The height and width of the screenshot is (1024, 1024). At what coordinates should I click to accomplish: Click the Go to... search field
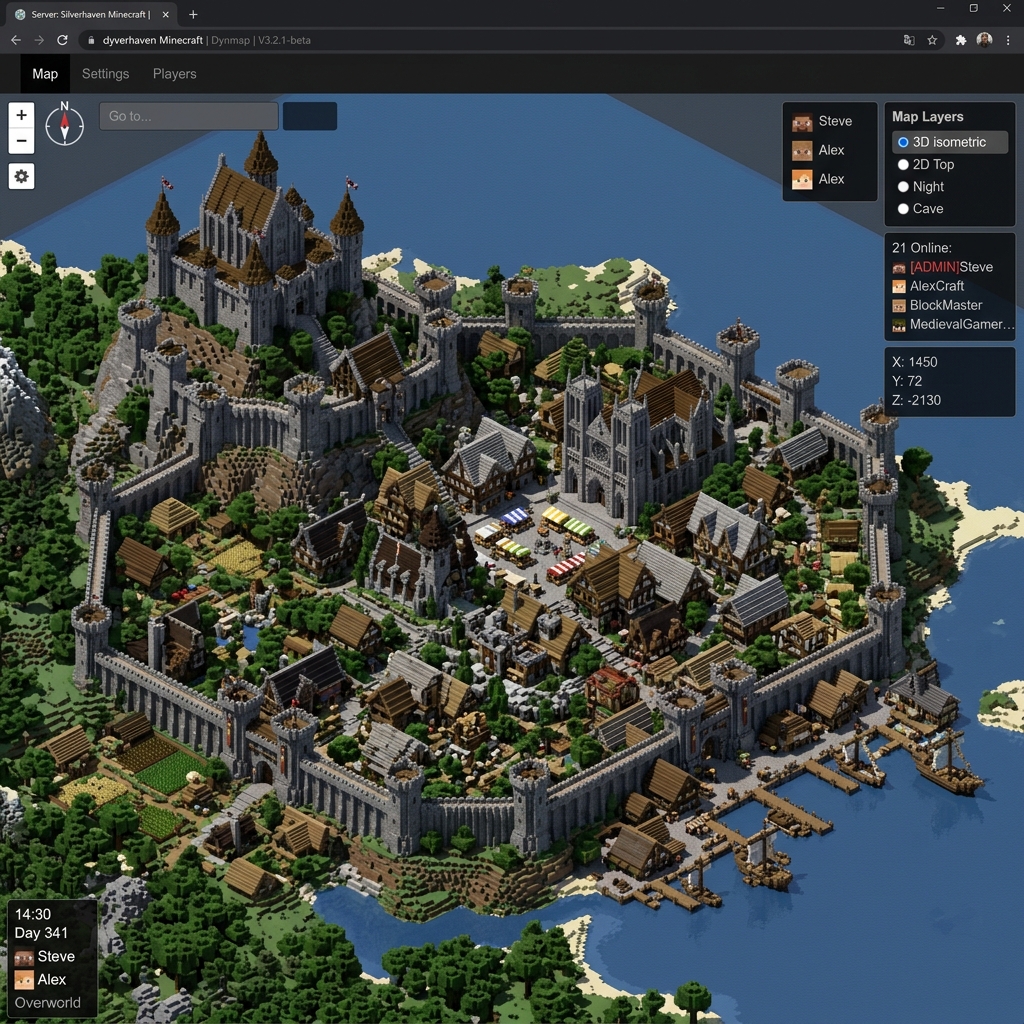click(x=189, y=116)
